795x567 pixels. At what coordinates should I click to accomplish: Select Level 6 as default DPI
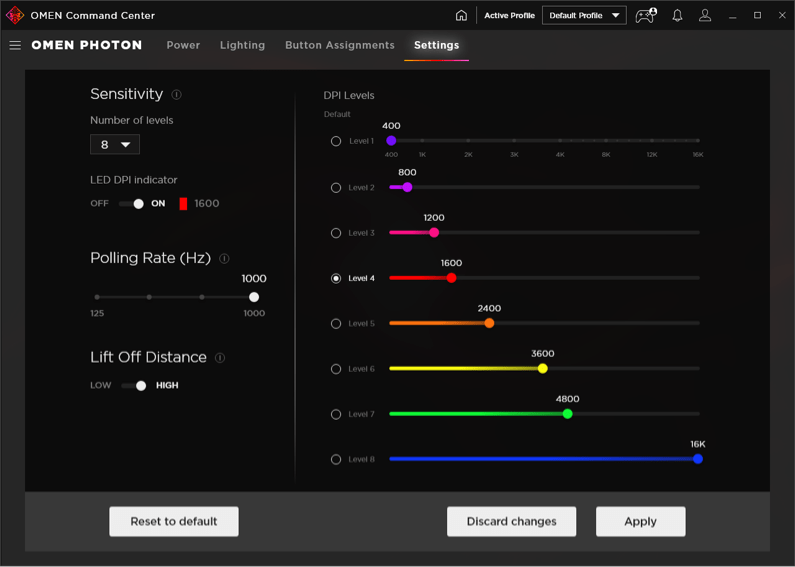click(x=336, y=369)
